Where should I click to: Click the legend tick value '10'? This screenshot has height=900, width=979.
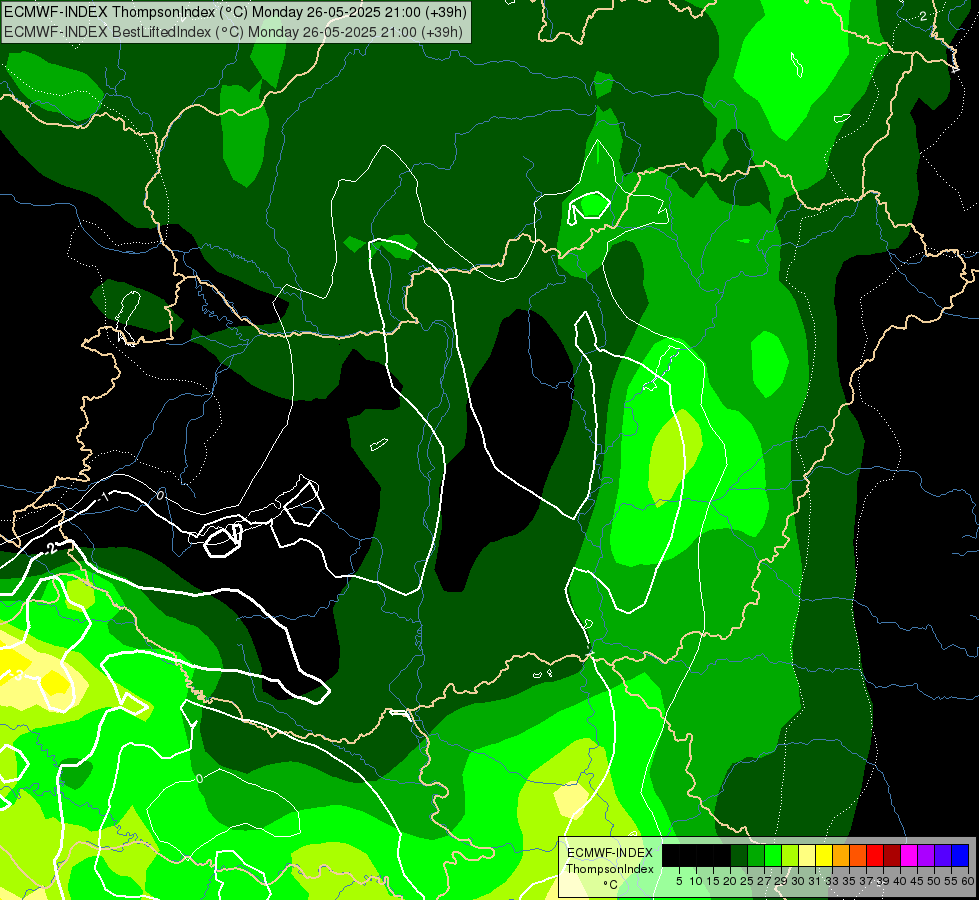coord(696,881)
